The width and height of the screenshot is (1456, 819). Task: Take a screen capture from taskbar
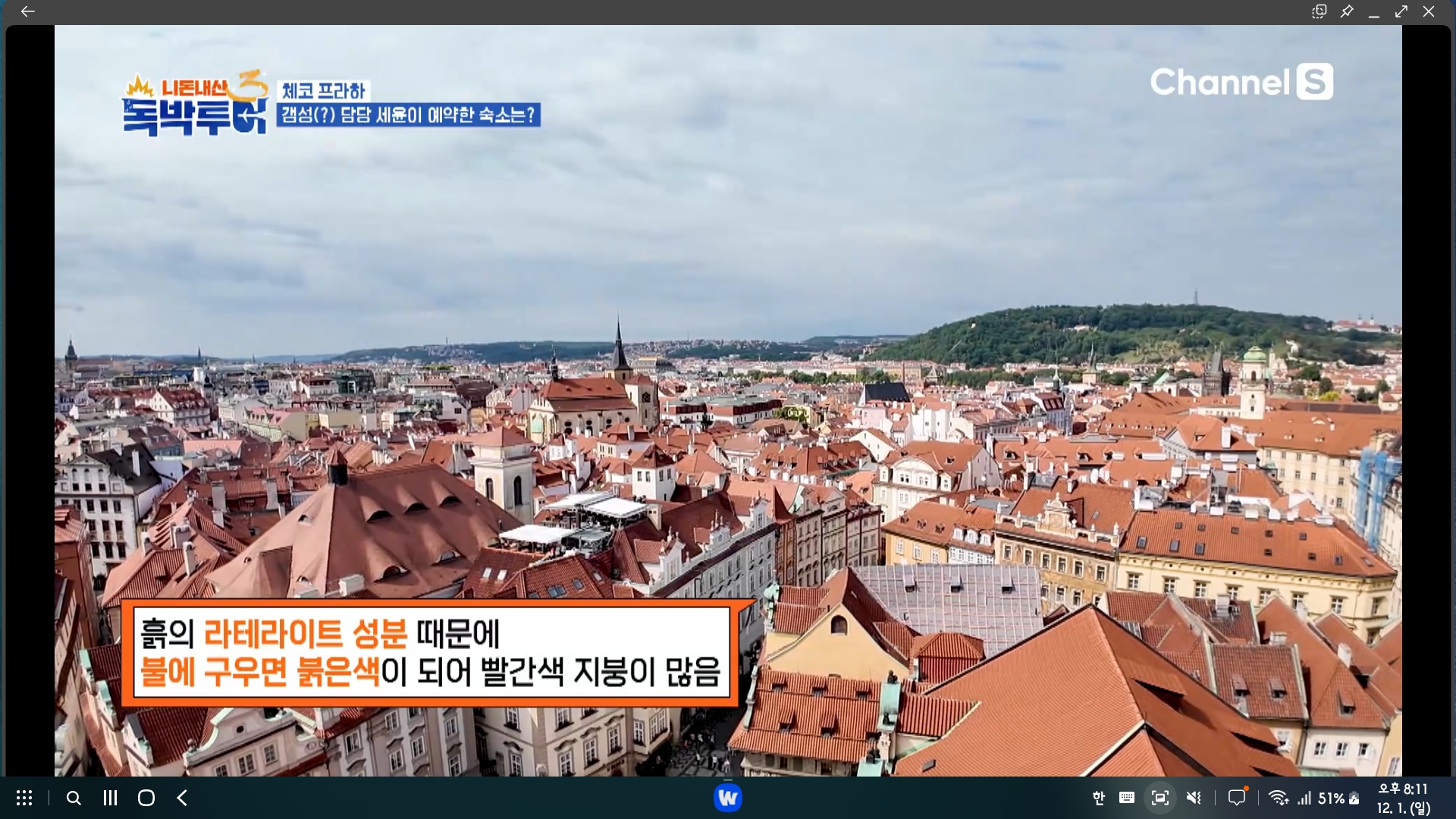pos(1159,798)
